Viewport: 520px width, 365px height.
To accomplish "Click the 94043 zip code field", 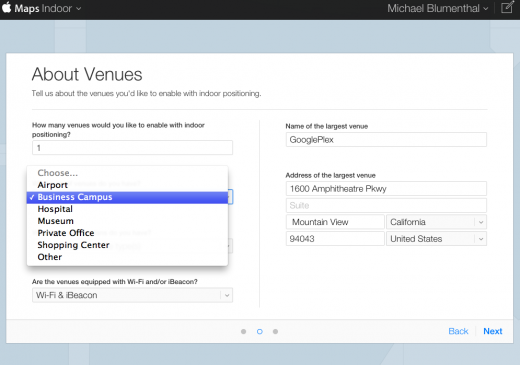I will 335,239.
